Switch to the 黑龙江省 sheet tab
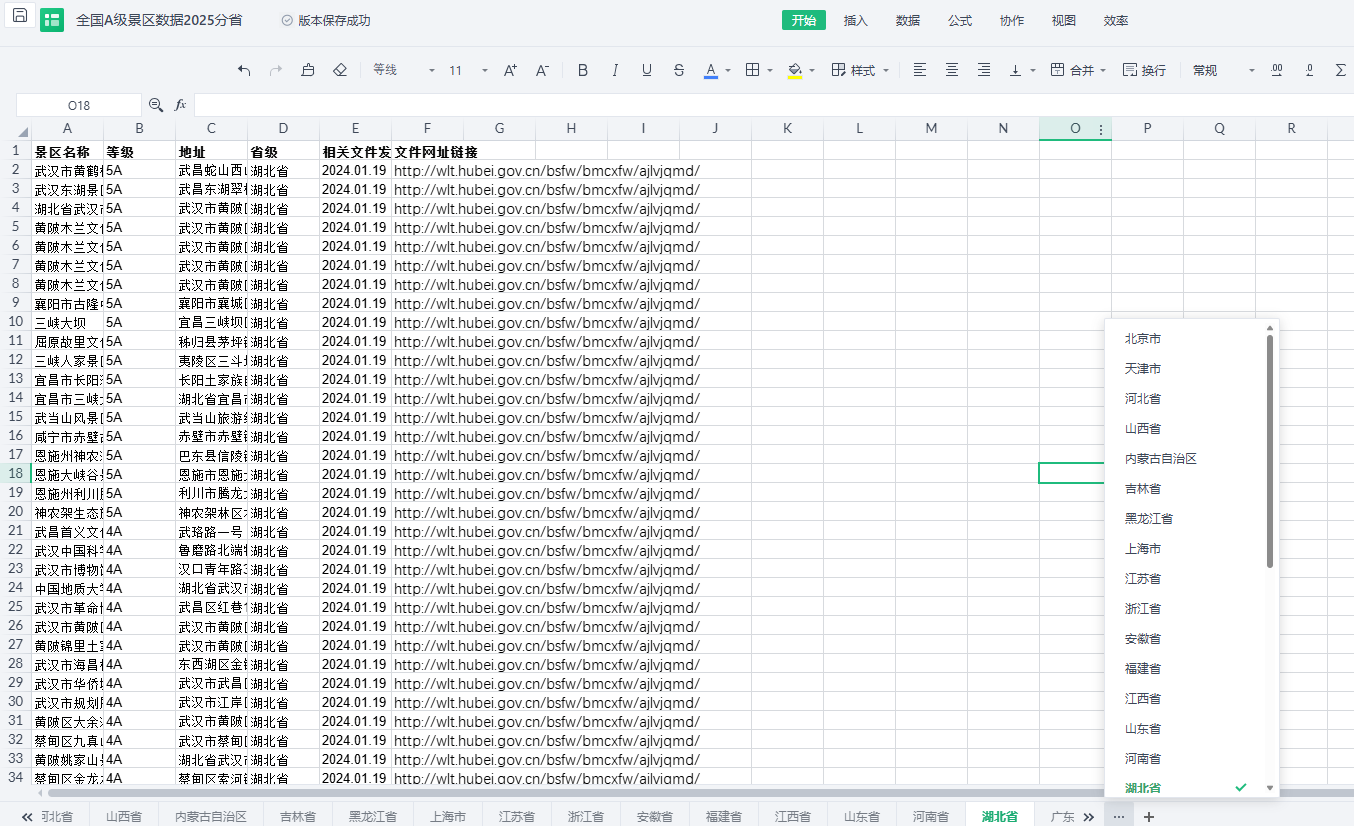1354x826 pixels. pyautogui.click(x=372, y=816)
